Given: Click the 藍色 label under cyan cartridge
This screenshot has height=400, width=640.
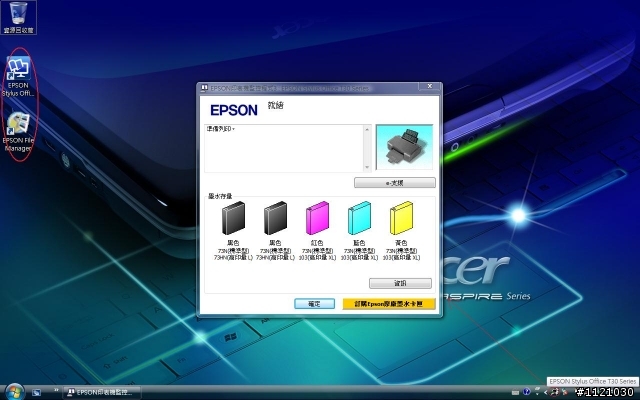Looking at the screenshot, I should click(359, 243).
